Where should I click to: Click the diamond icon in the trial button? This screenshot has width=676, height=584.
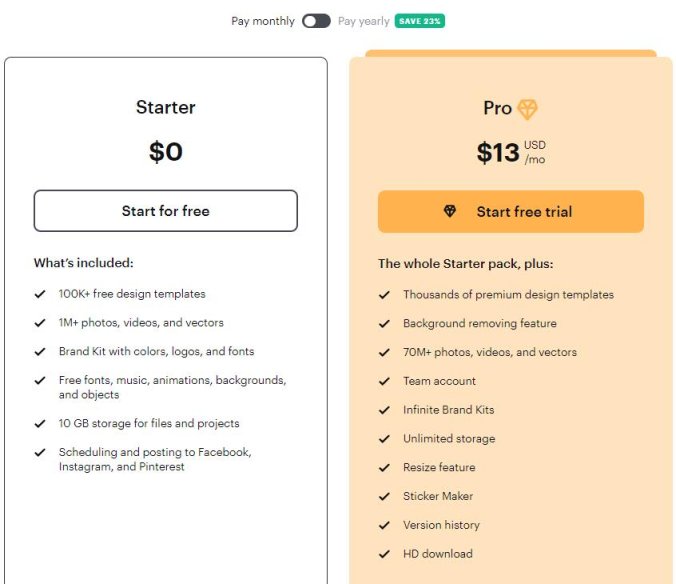(450, 212)
